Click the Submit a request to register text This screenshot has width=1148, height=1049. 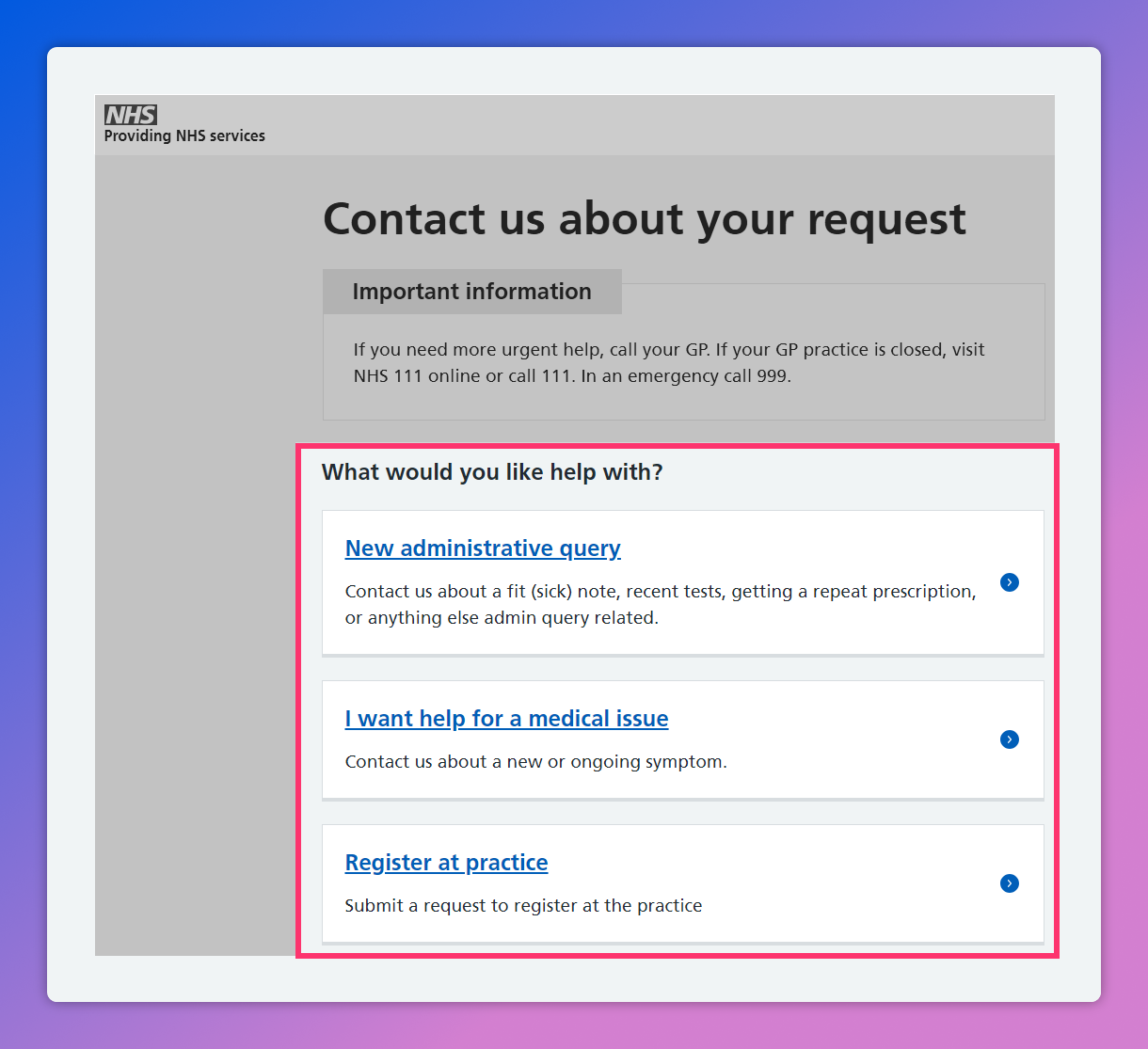(523, 906)
